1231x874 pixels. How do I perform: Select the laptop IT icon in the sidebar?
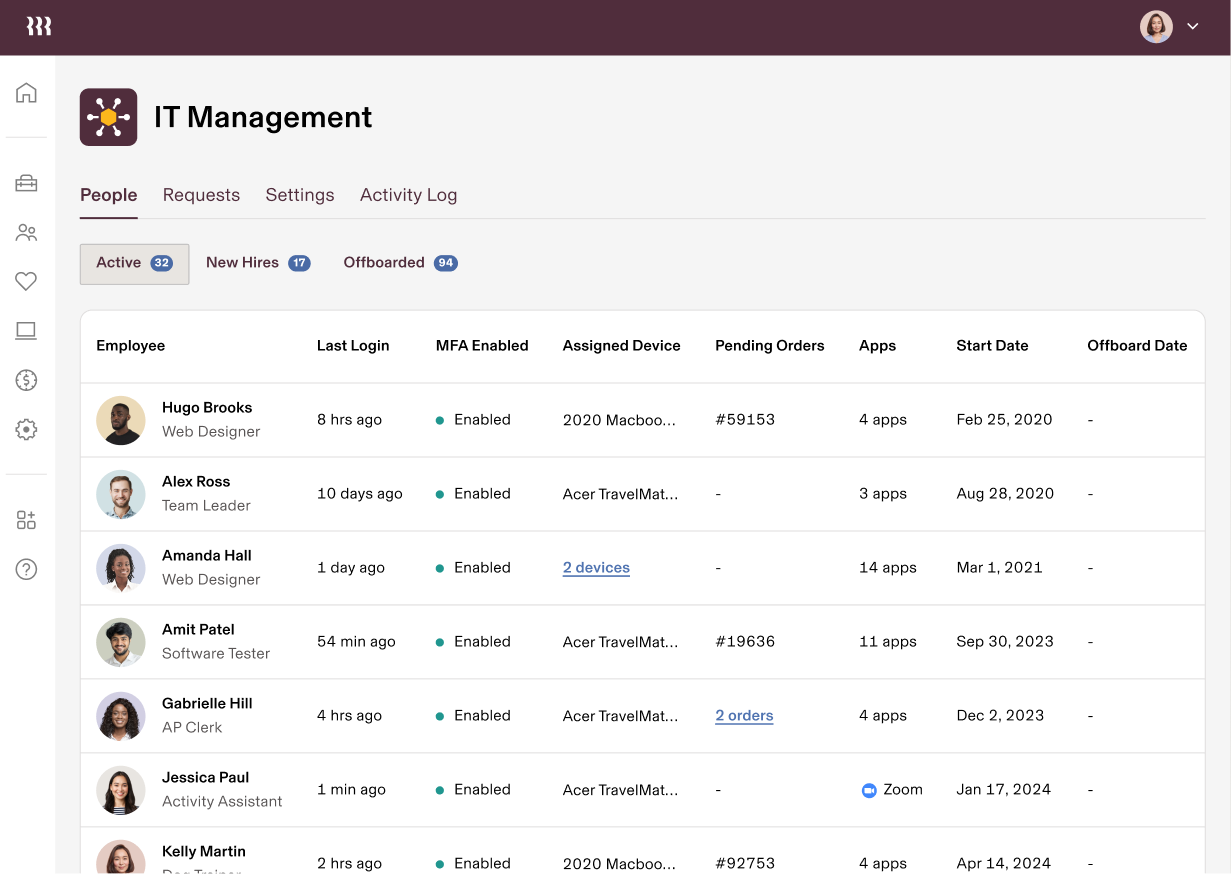tap(26, 330)
